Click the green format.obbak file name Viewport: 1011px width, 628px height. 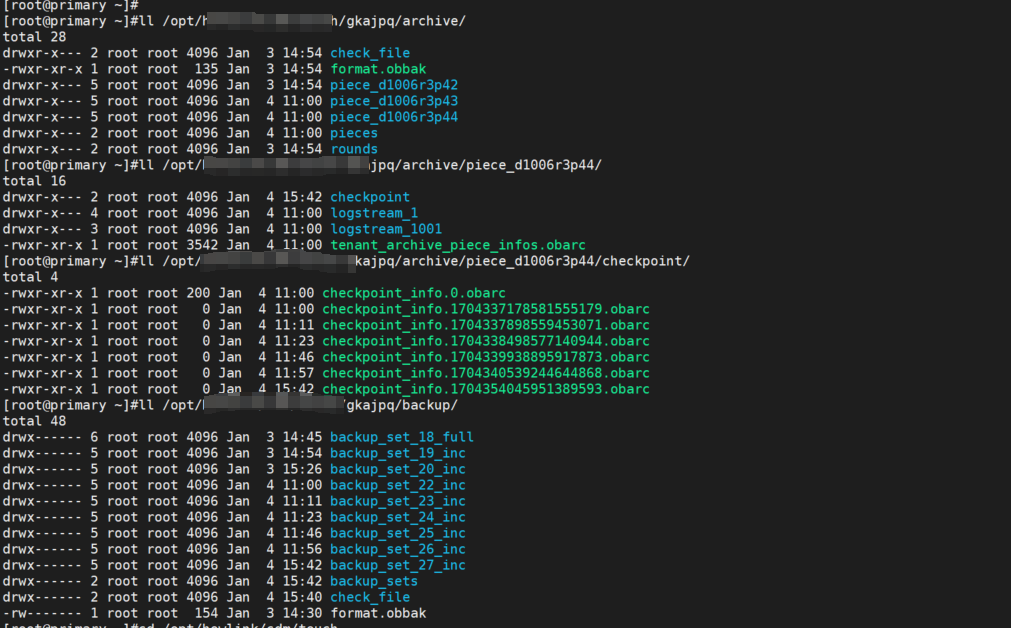click(x=378, y=69)
